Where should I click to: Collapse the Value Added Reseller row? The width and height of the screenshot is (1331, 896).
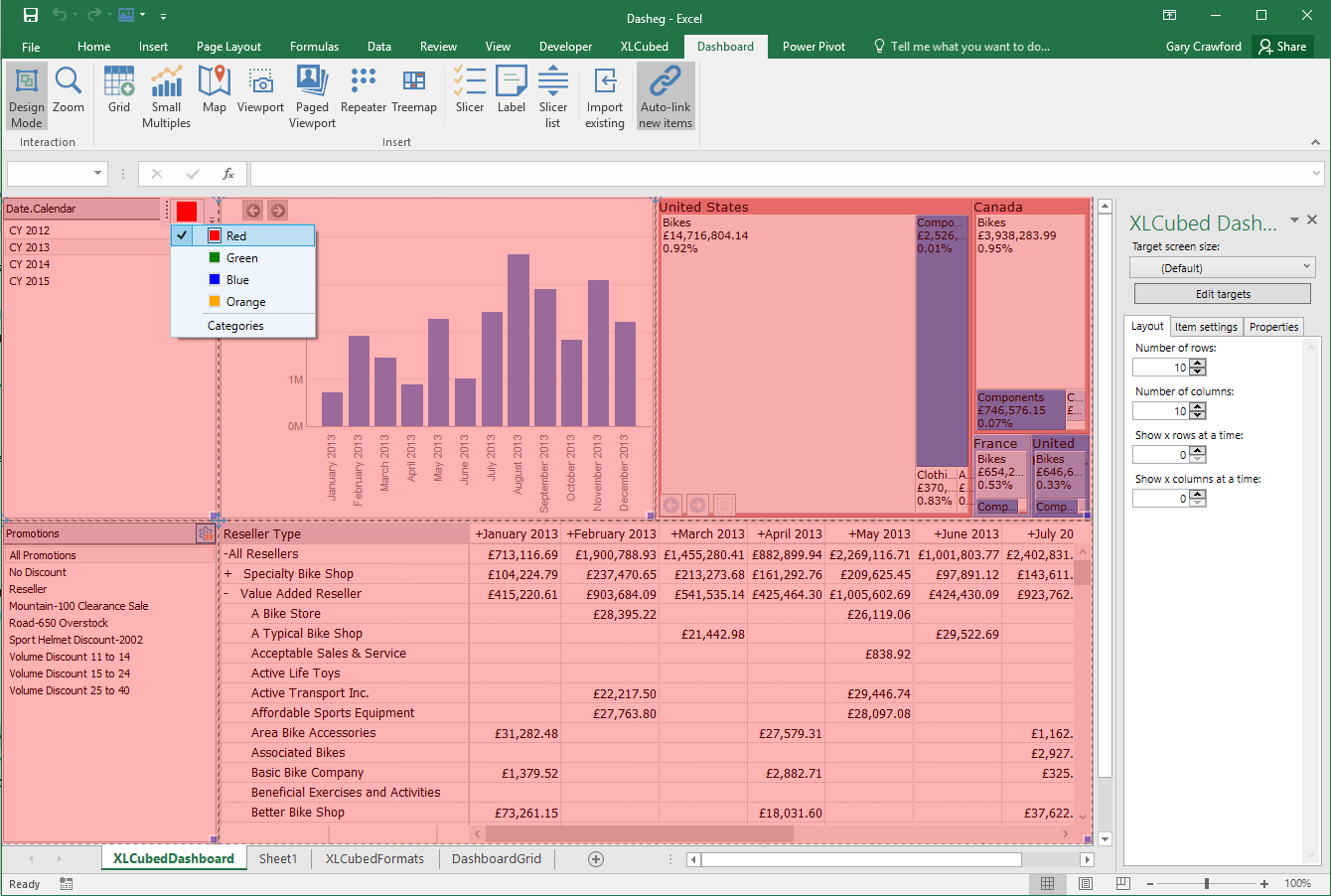click(x=227, y=594)
